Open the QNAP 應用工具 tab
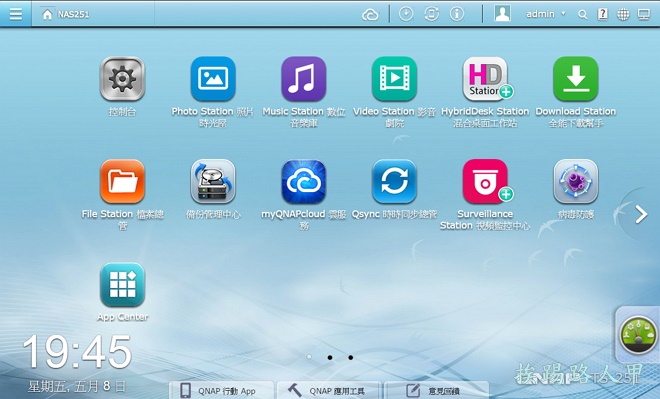This screenshot has width=660, height=399. pyautogui.click(x=329, y=390)
